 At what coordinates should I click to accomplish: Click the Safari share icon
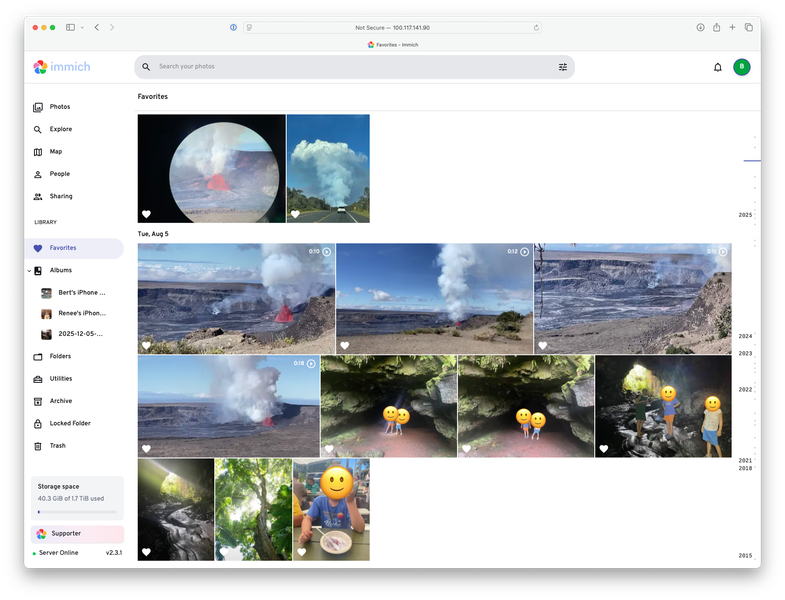(716, 28)
